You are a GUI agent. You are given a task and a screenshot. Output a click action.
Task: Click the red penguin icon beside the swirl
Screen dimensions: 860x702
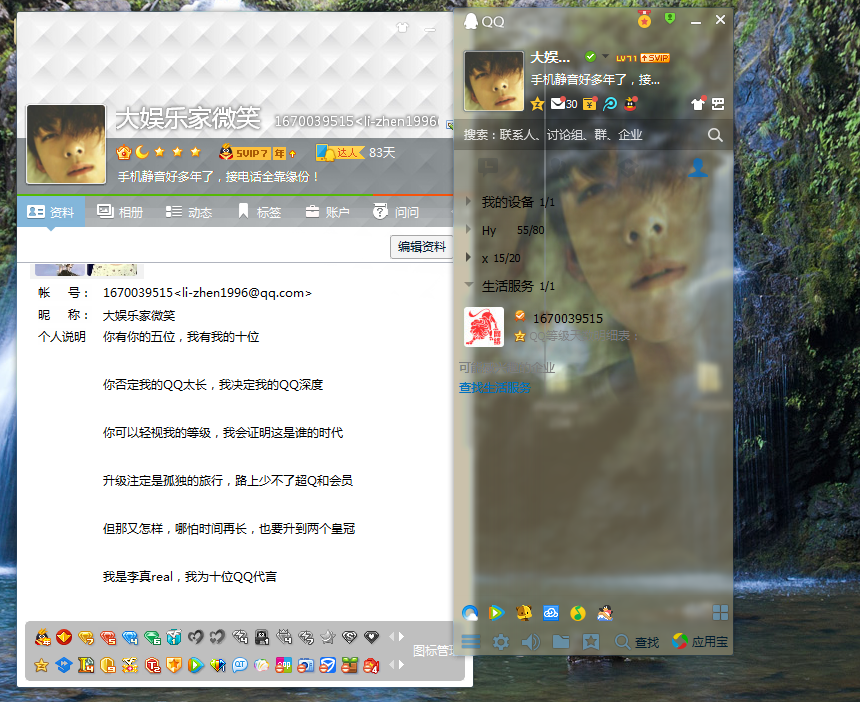coord(631,103)
